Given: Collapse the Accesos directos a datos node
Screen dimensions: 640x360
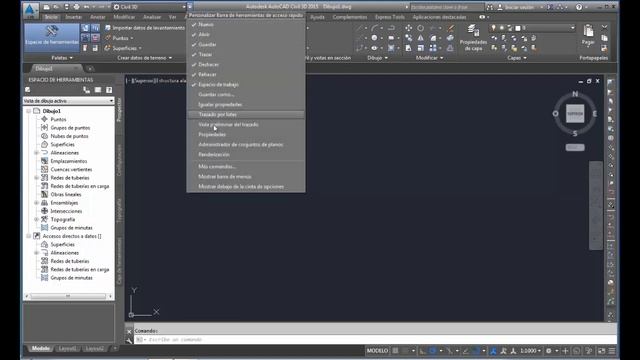Looking at the screenshot, I should (29, 236).
